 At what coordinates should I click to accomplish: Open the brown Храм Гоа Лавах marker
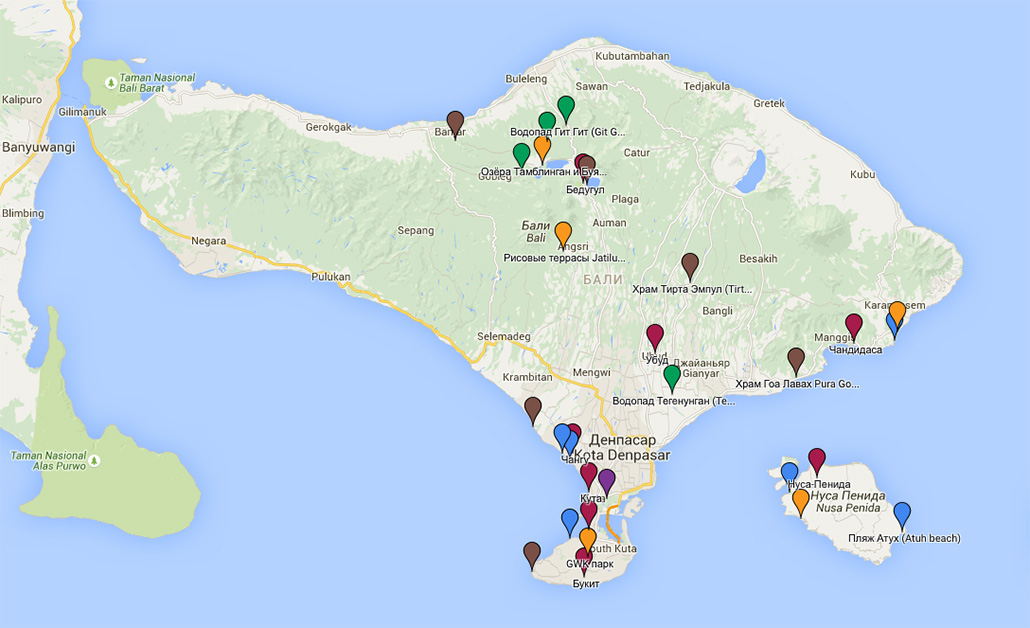(796, 360)
